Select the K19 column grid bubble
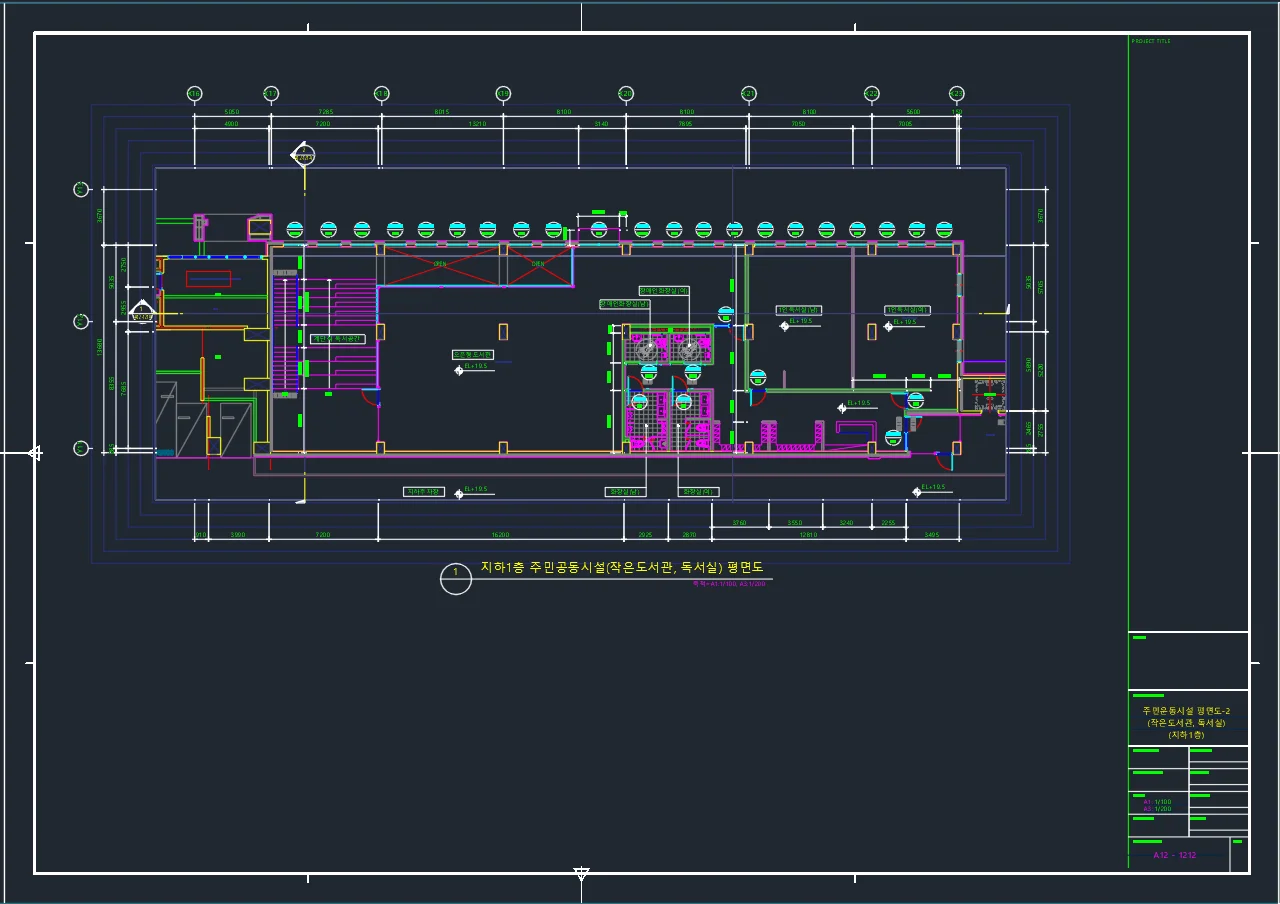The width and height of the screenshot is (1280, 904). [504, 94]
